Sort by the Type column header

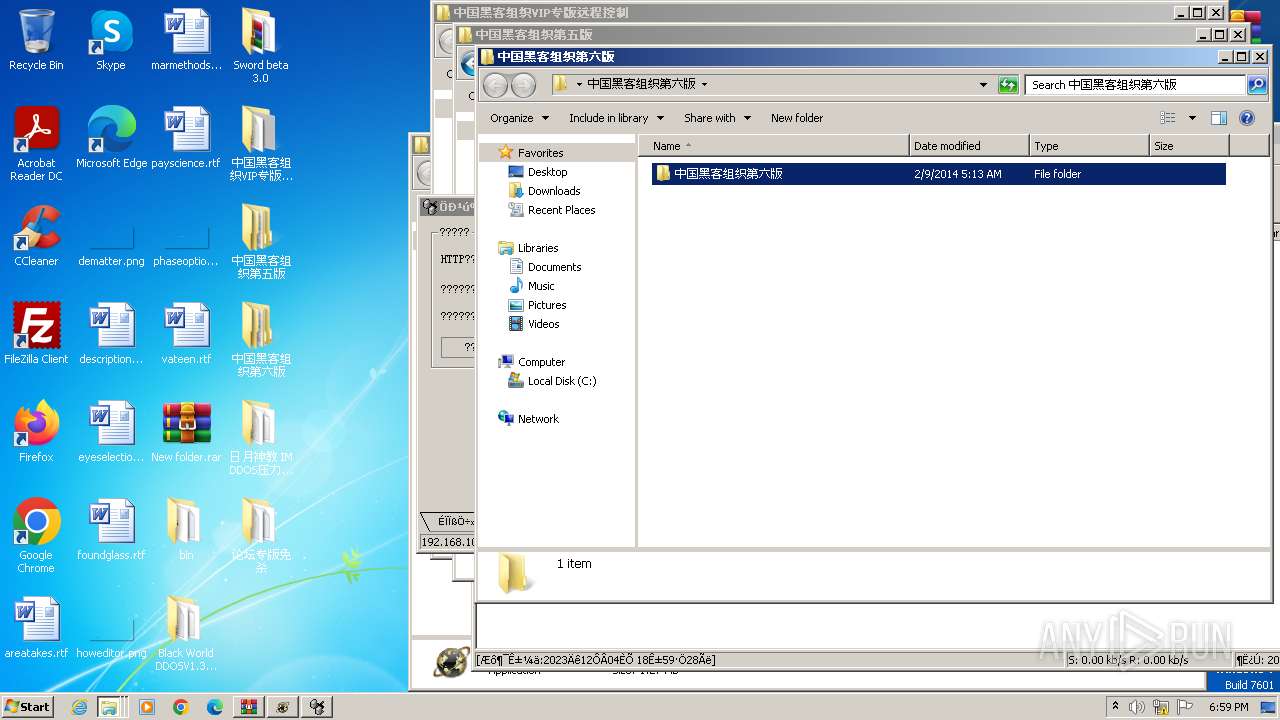coord(1089,146)
